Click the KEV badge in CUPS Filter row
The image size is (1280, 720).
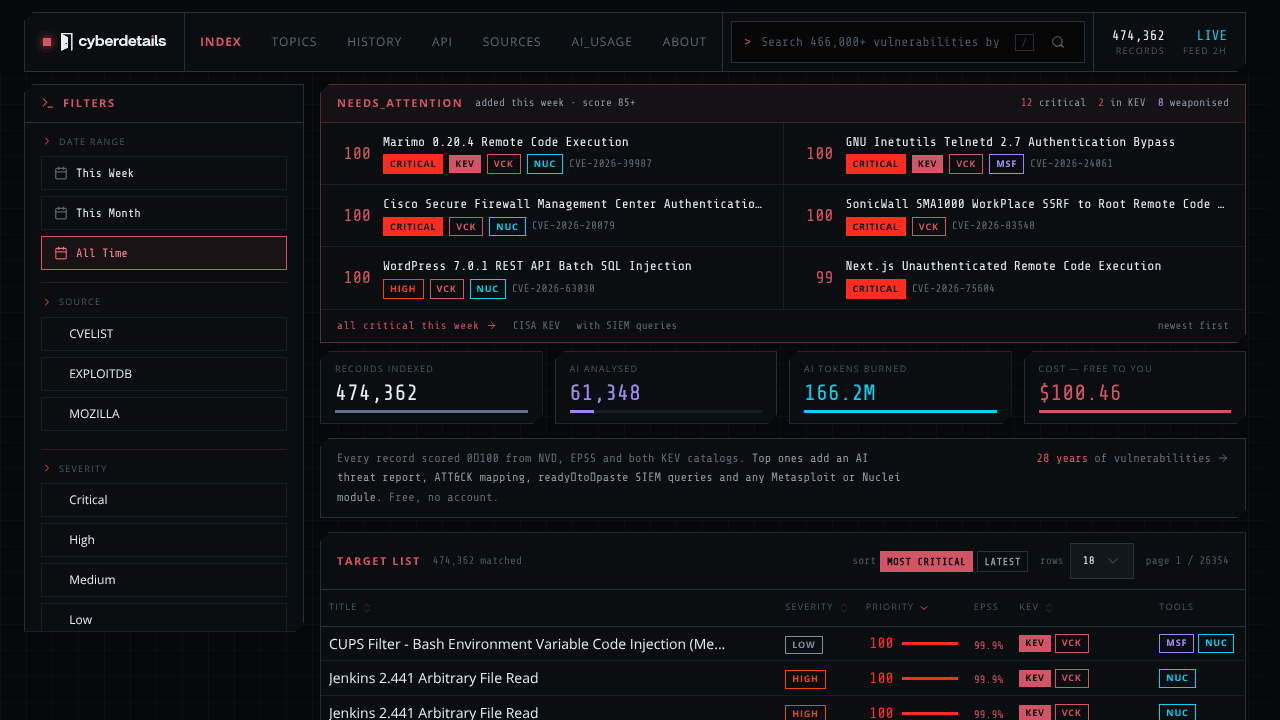pyautogui.click(x=1035, y=644)
